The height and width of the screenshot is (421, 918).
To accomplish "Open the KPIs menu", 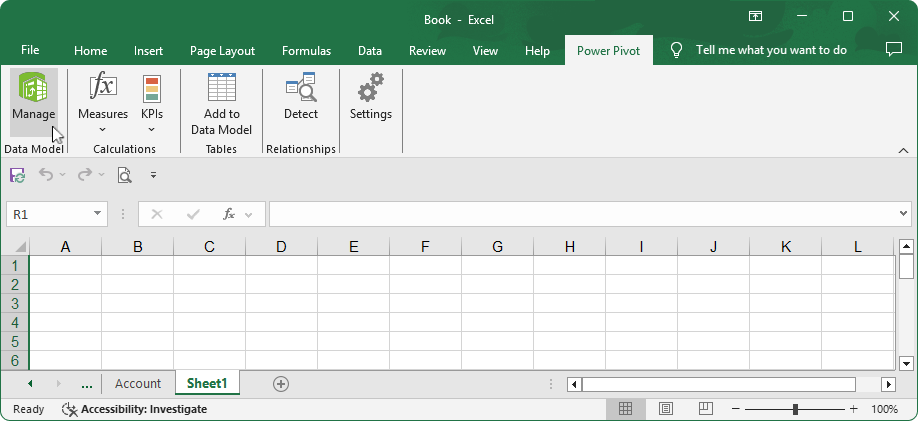I will click(152, 101).
